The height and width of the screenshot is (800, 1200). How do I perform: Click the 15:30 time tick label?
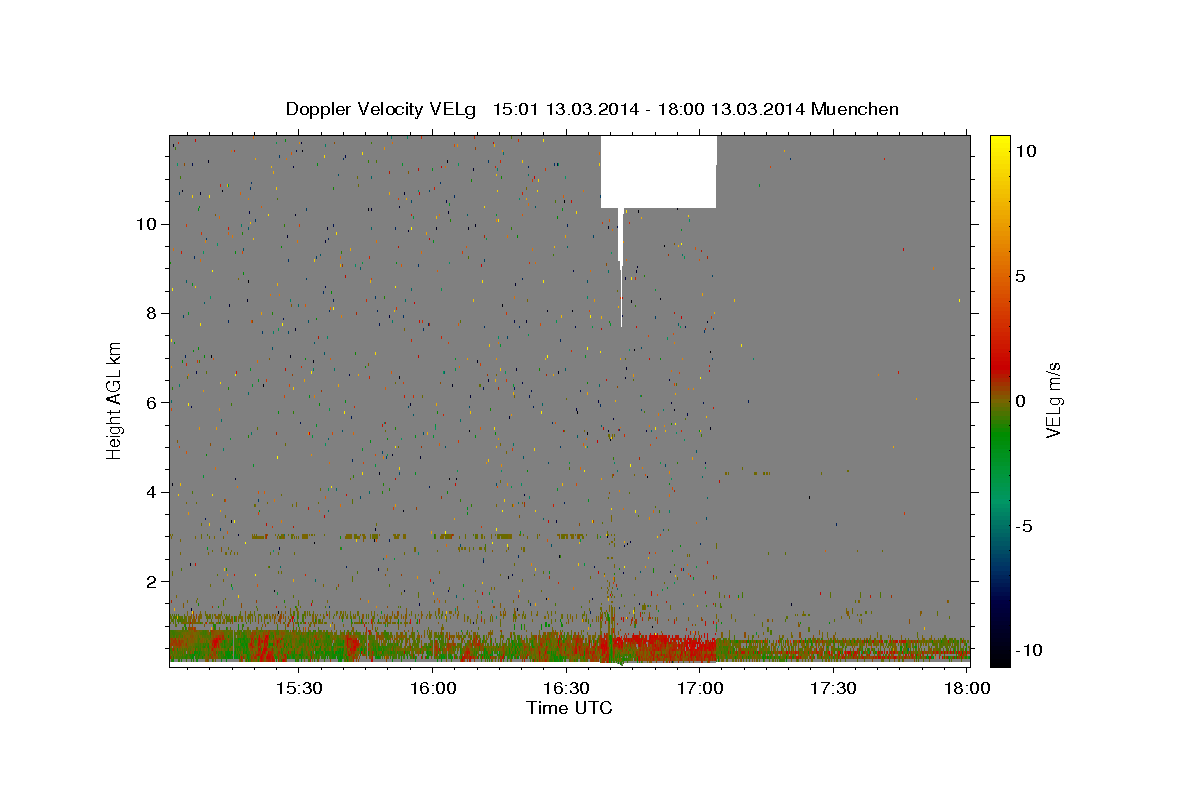[298, 688]
